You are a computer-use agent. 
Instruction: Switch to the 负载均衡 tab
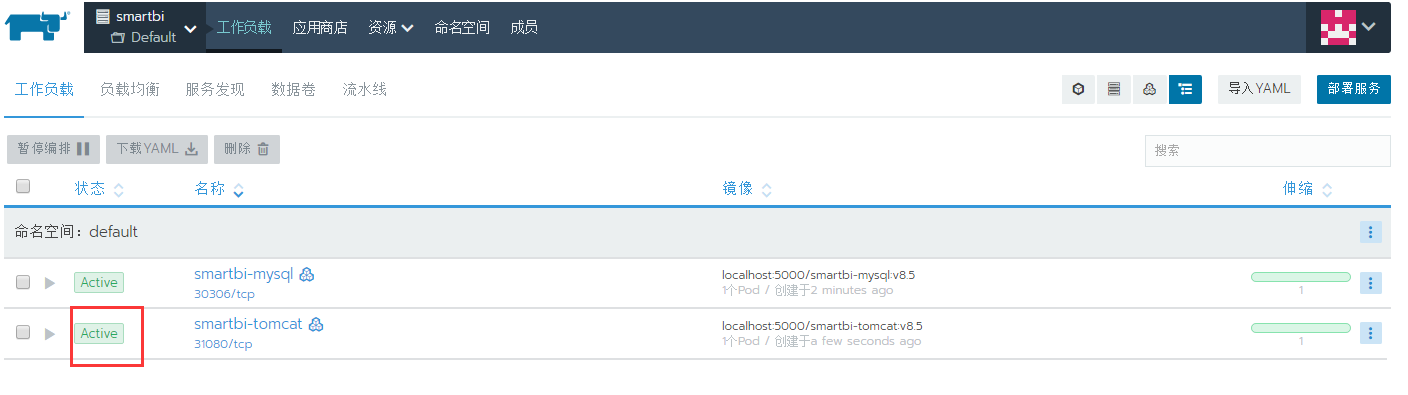[130, 89]
